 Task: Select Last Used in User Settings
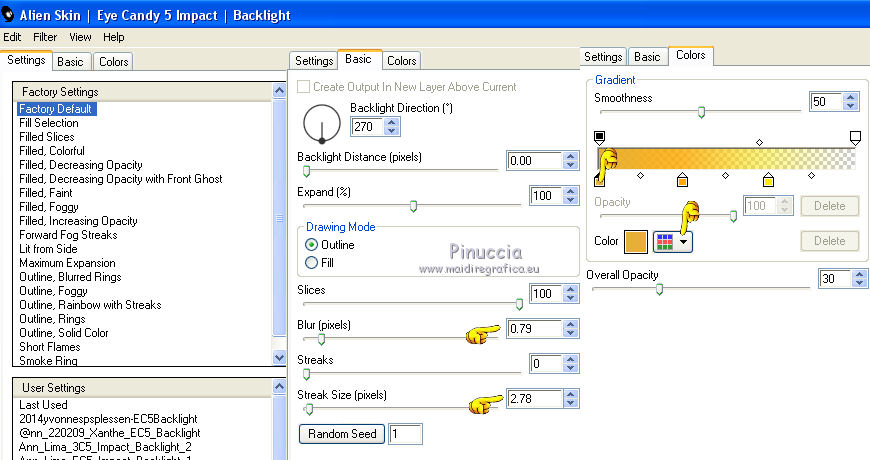click(43, 405)
